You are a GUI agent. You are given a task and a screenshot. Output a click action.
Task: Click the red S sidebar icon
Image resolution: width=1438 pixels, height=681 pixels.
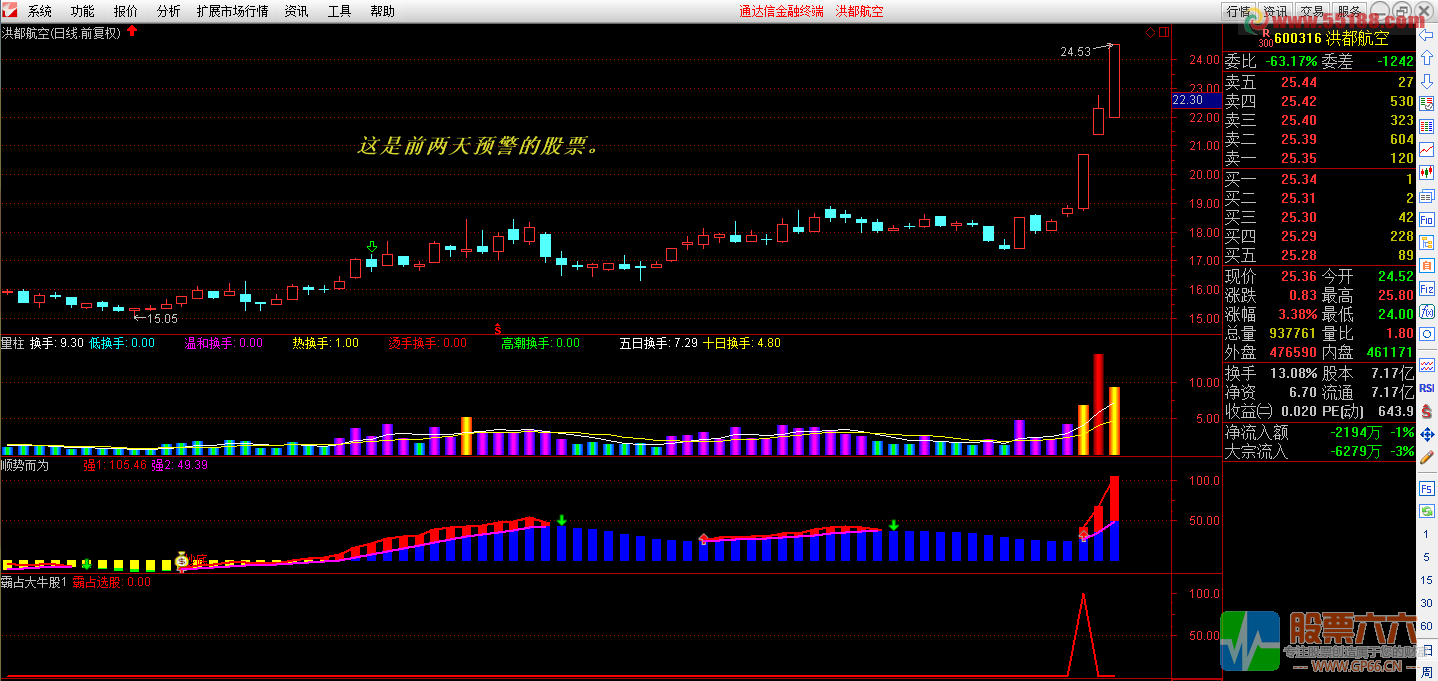point(1428,411)
